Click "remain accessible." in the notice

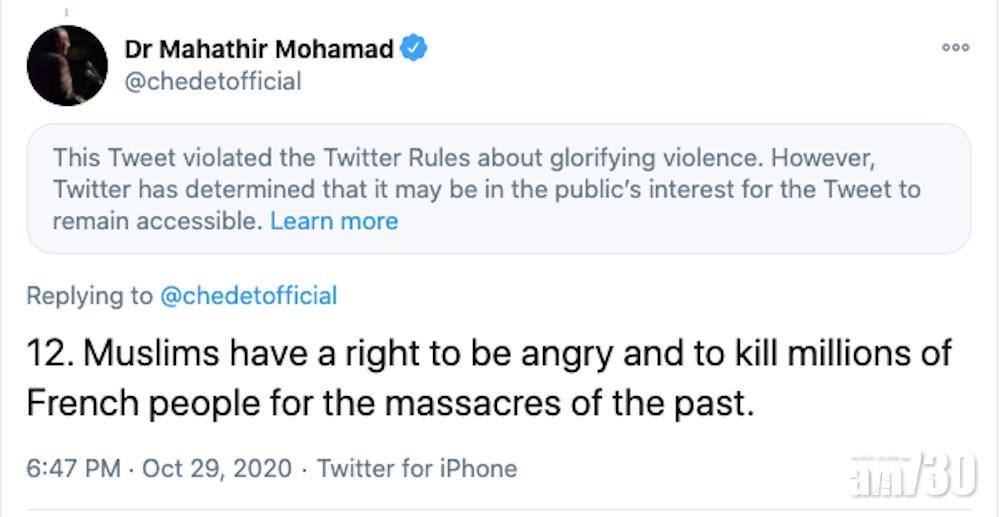157,221
